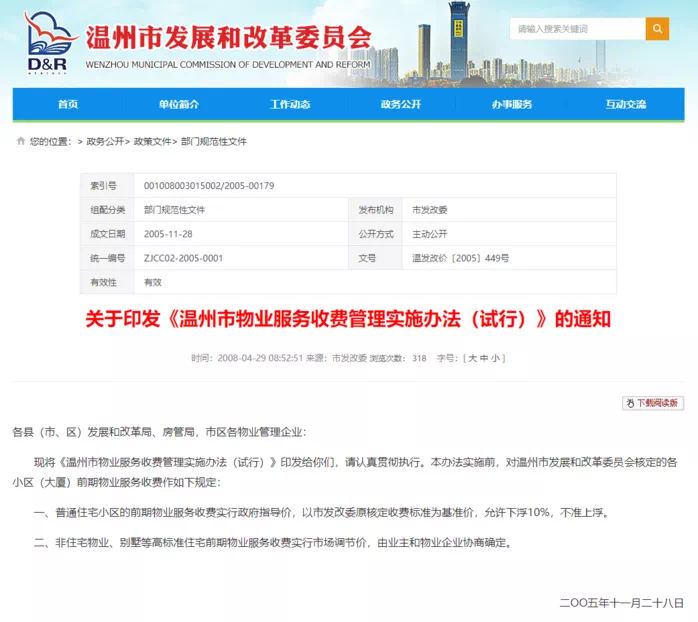Follow the 政策文件 breadcrumb link
This screenshot has height=622, width=698.
click(152, 142)
